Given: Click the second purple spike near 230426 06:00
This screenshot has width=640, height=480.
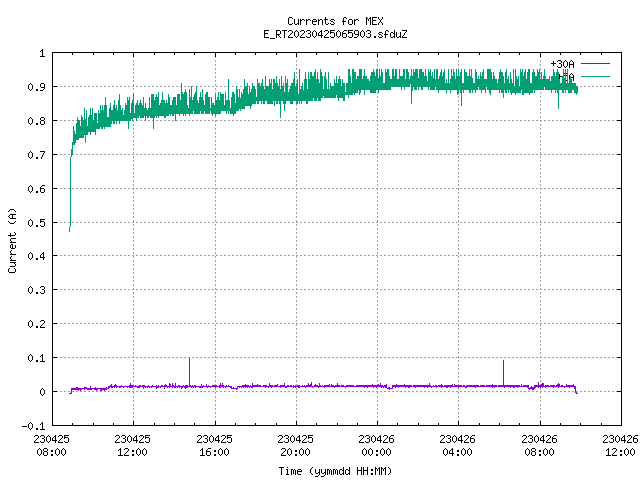Looking at the screenshot, I should 503,372.
